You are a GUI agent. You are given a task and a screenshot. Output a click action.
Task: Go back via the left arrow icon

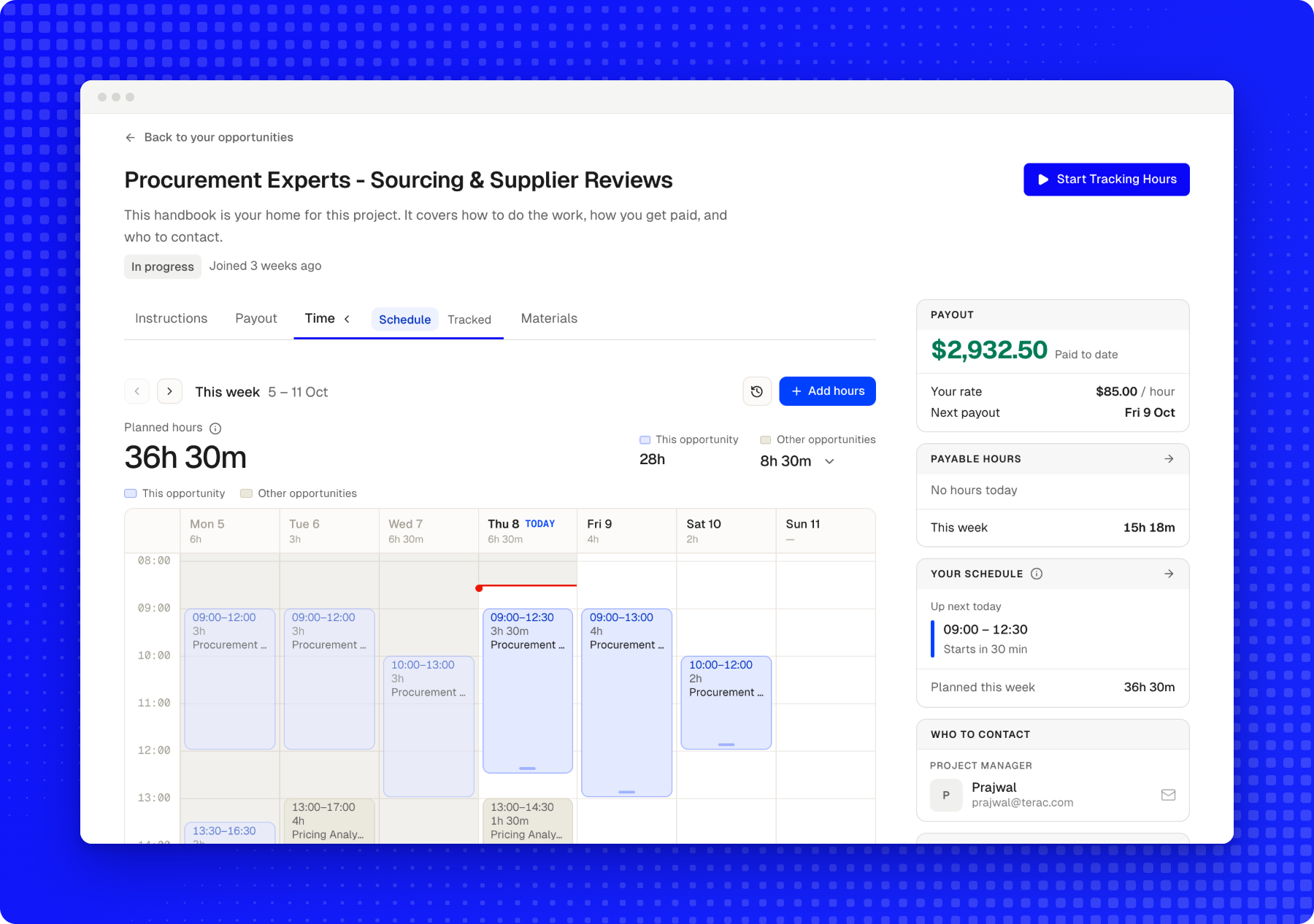coord(130,137)
